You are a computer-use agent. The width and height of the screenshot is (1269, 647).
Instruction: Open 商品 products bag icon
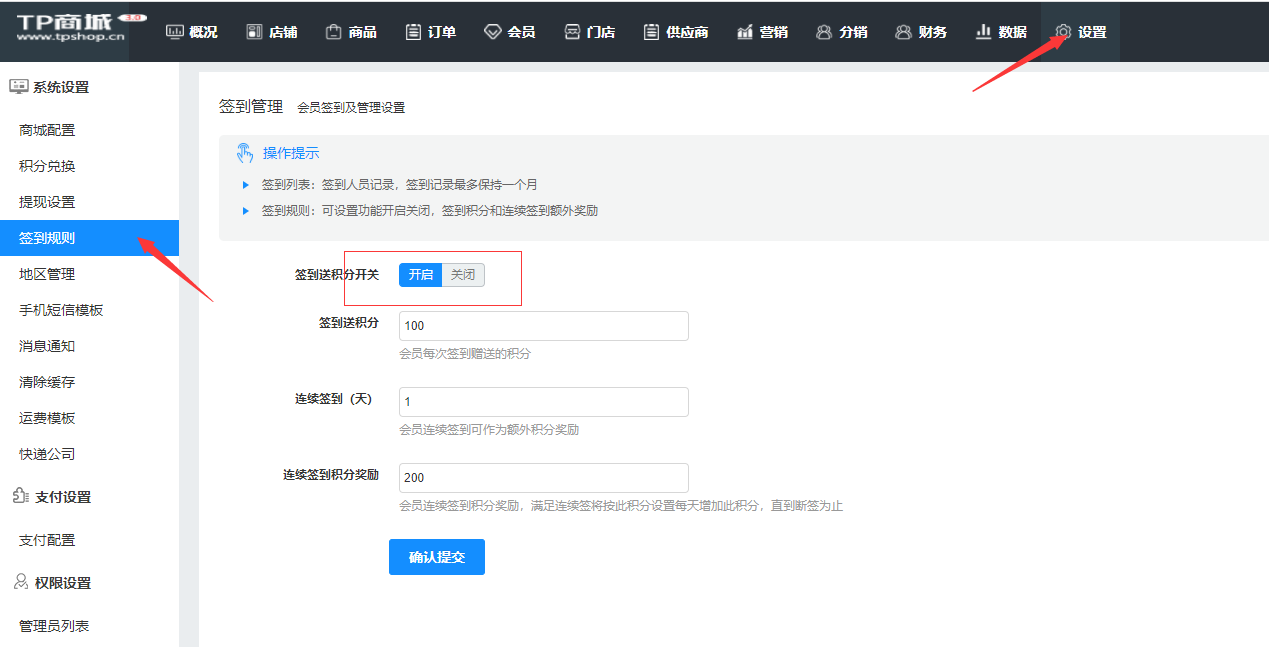pos(334,32)
